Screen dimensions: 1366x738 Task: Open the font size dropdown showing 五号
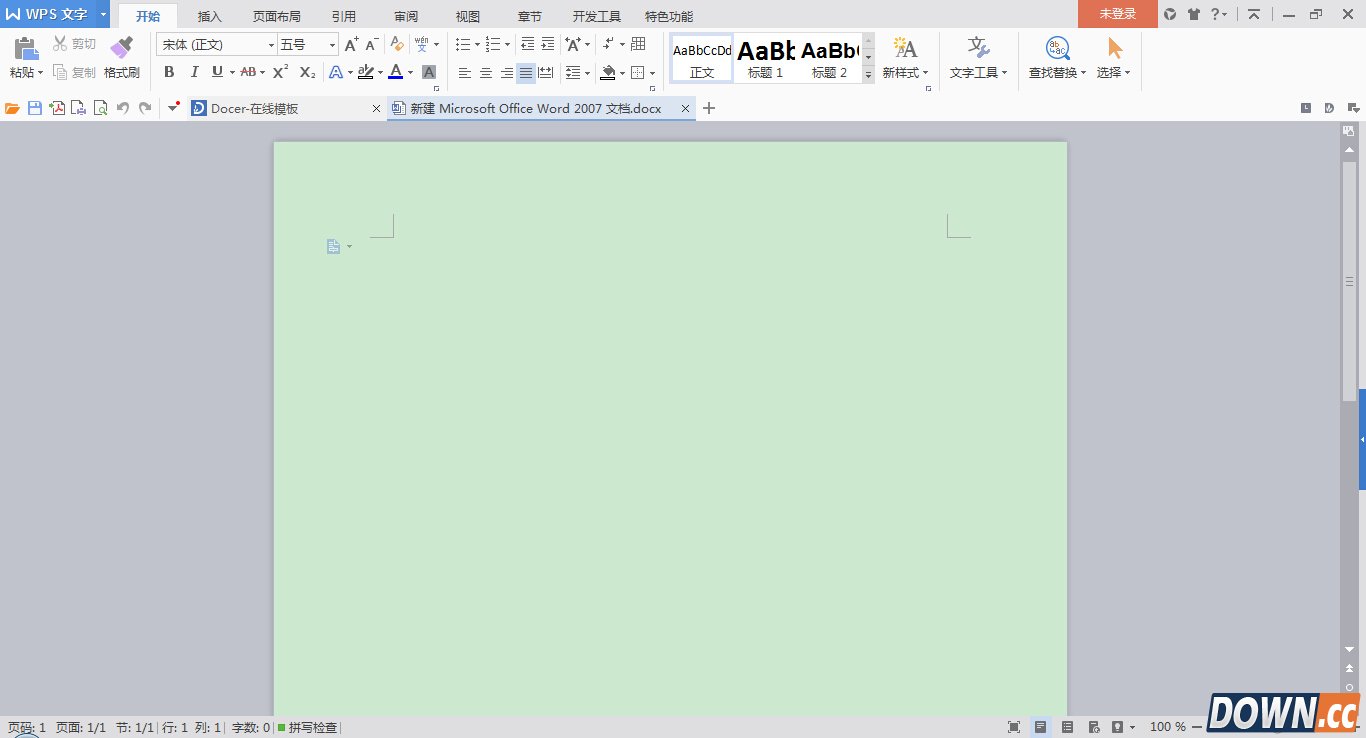click(x=333, y=45)
